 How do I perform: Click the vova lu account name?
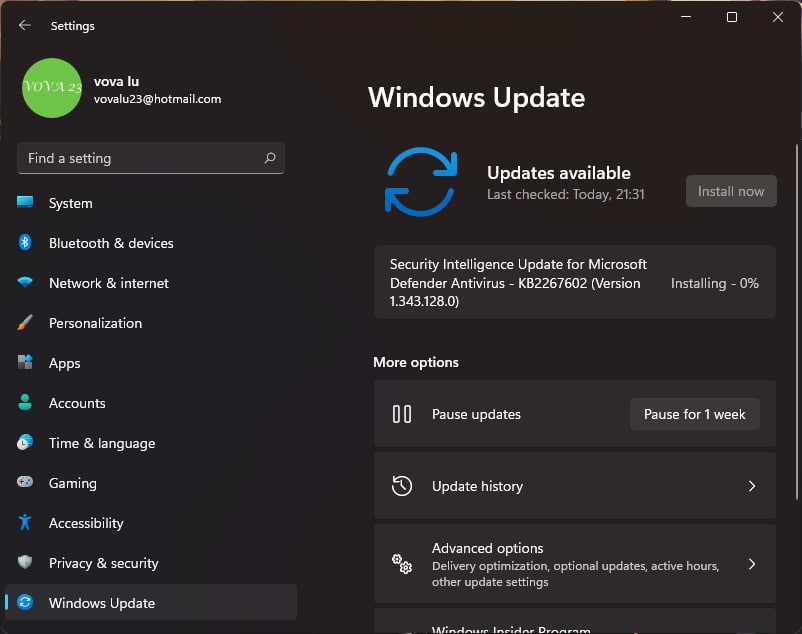[116, 81]
